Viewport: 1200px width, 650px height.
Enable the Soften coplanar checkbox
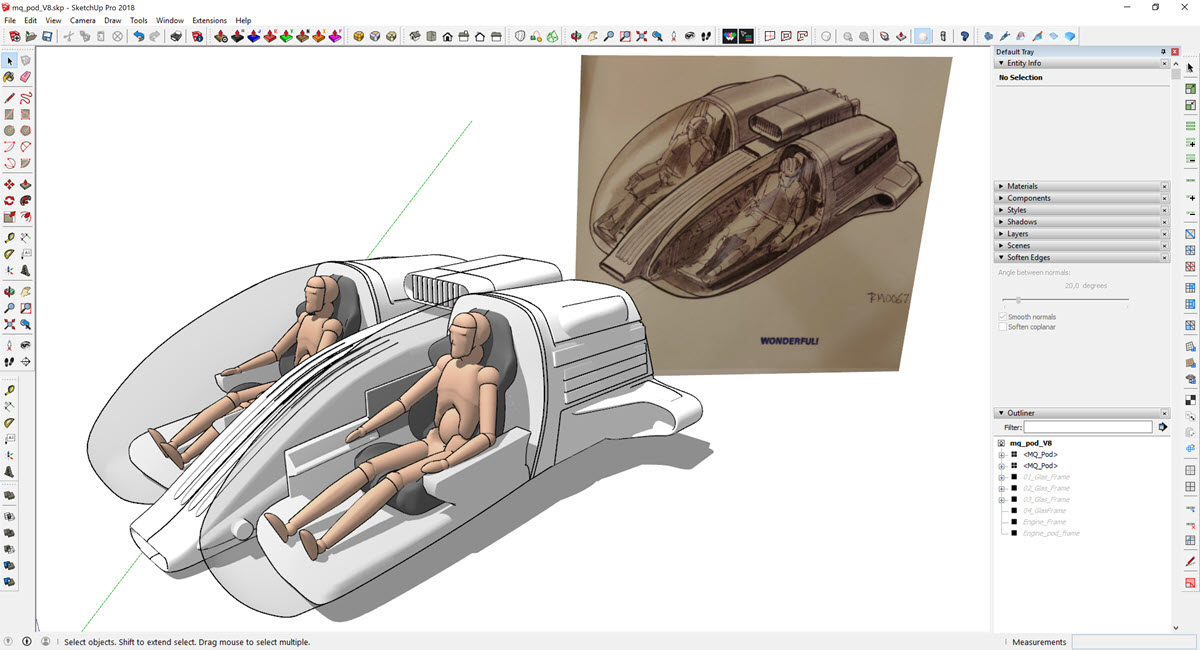(1003, 327)
